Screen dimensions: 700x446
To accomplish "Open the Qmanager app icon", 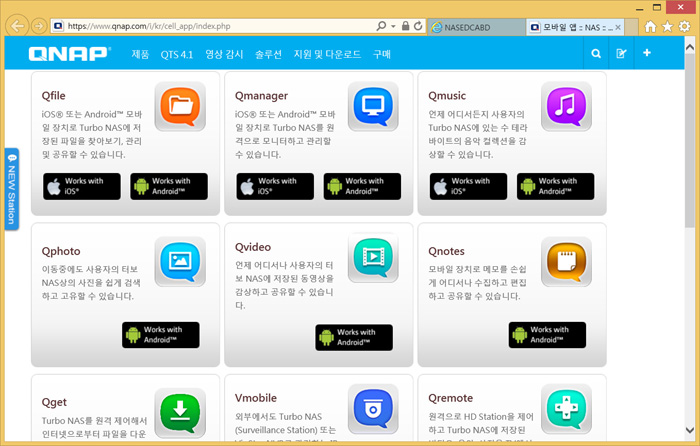I will (373, 106).
